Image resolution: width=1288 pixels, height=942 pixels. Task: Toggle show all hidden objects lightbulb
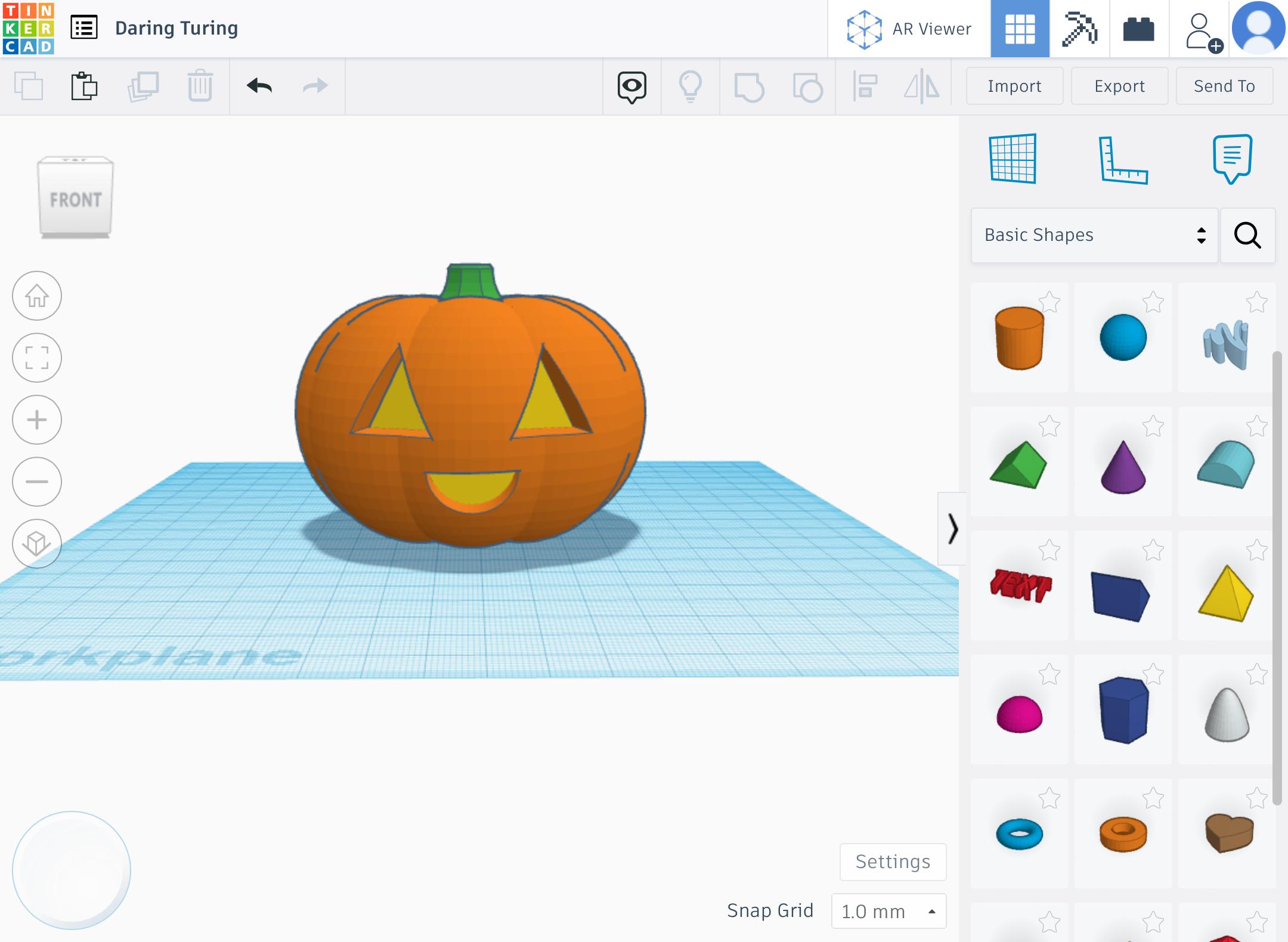click(691, 86)
